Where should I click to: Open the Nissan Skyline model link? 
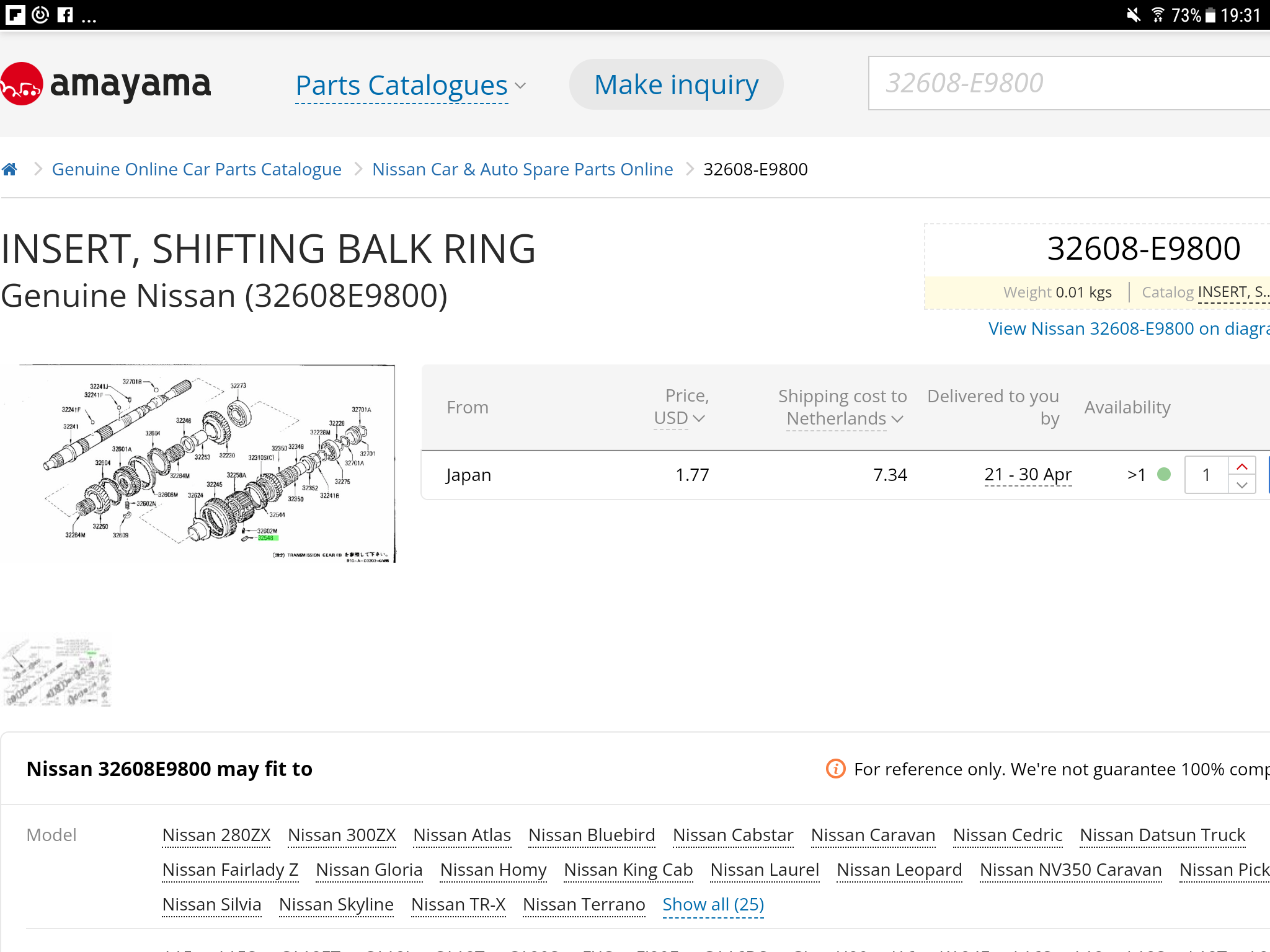click(336, 905)
